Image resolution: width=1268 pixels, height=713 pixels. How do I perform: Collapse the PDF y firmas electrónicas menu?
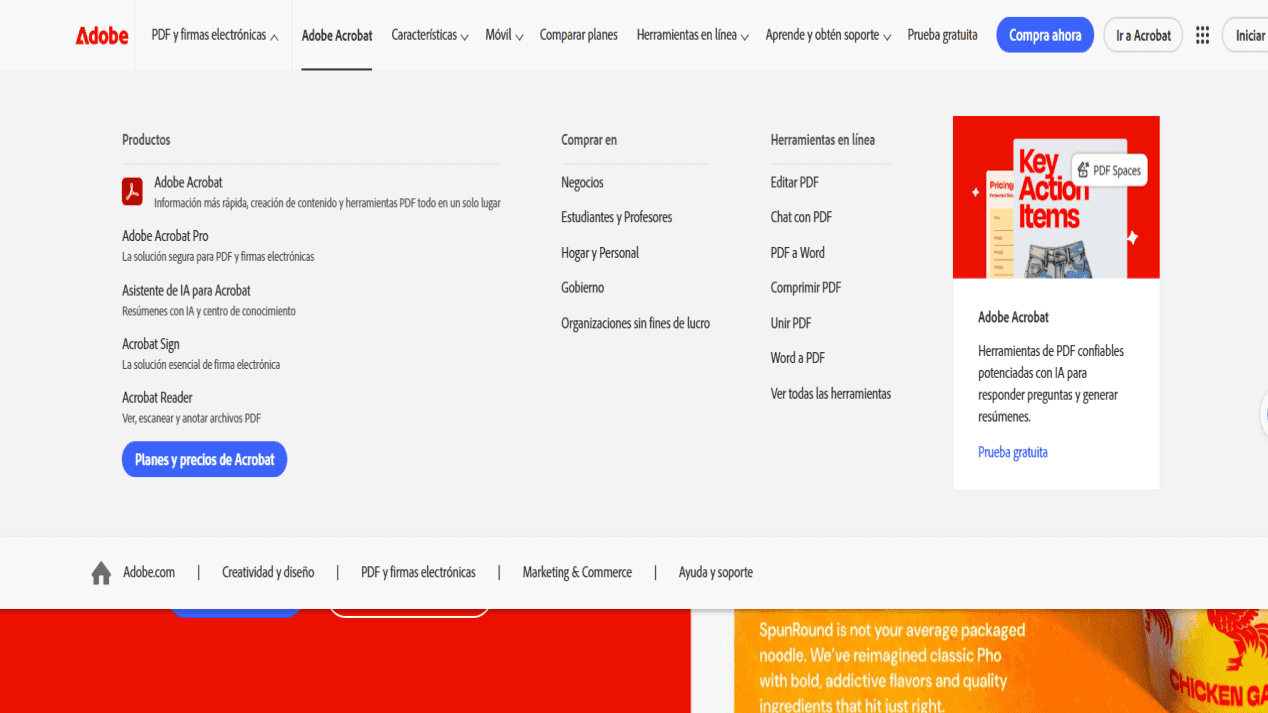point(215,35)
